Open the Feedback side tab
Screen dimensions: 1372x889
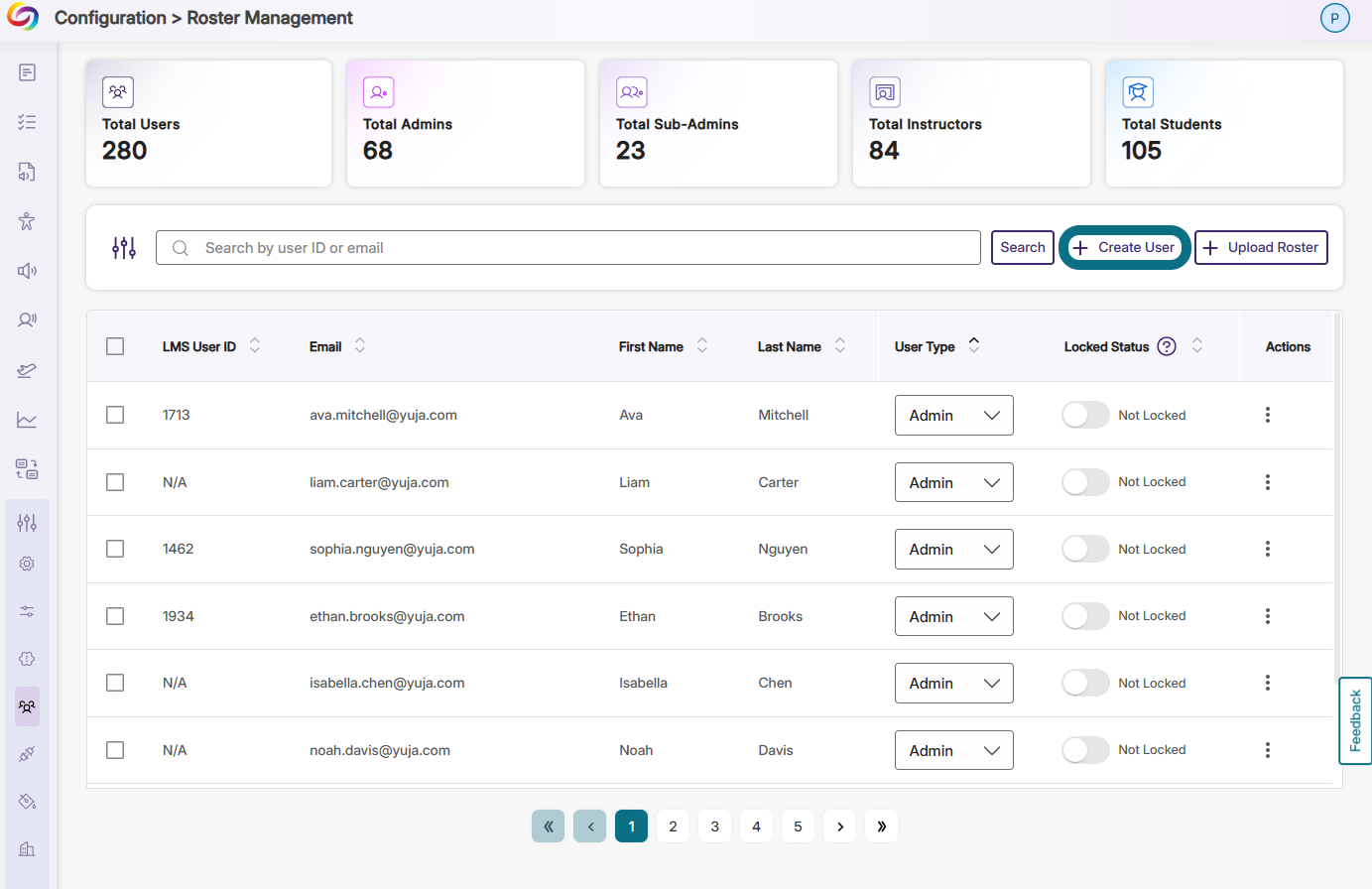click(x=1355, y=720)
